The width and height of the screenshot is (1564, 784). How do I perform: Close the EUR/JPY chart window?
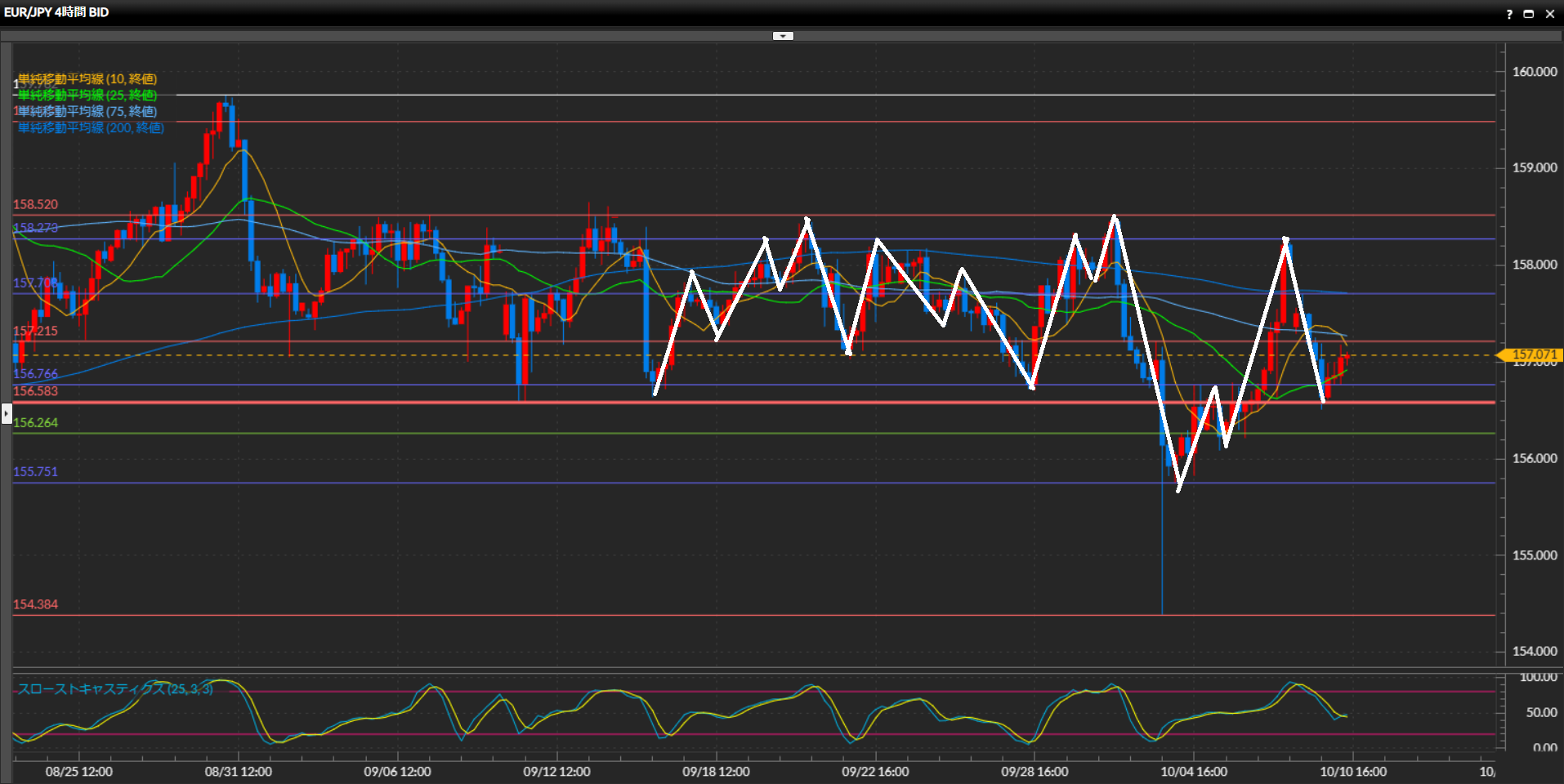click(x=1550, y=14)
